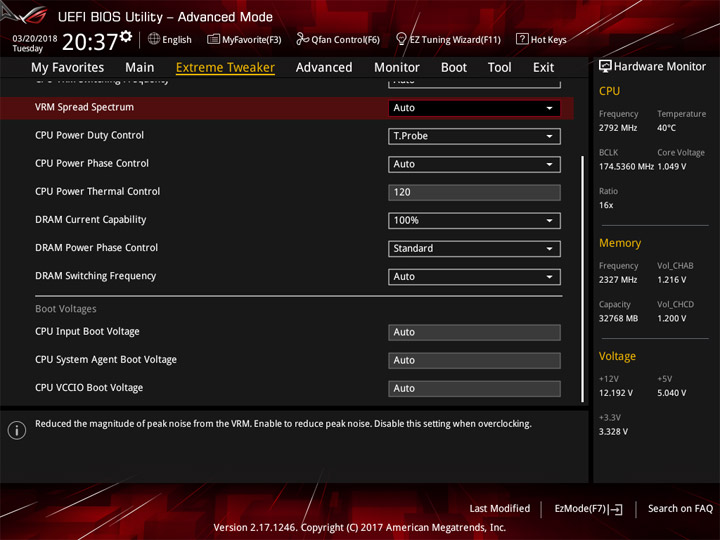Go to the Advanced tab

[324, 68]
